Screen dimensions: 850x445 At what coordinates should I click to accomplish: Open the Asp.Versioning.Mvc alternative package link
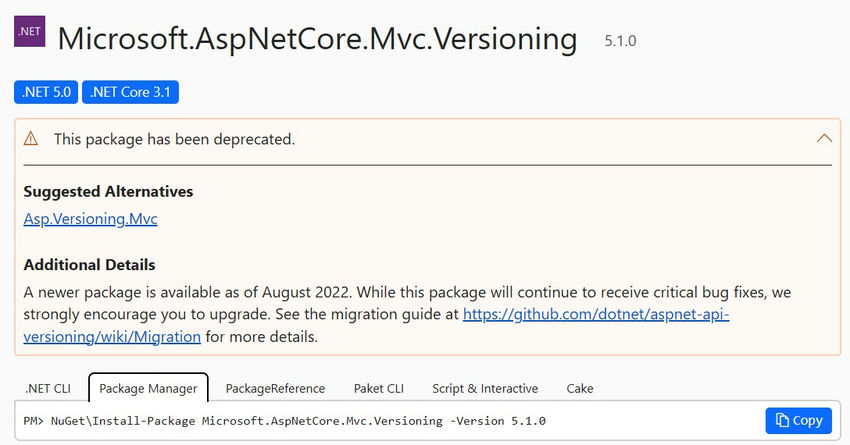click(x=91, y=219)
